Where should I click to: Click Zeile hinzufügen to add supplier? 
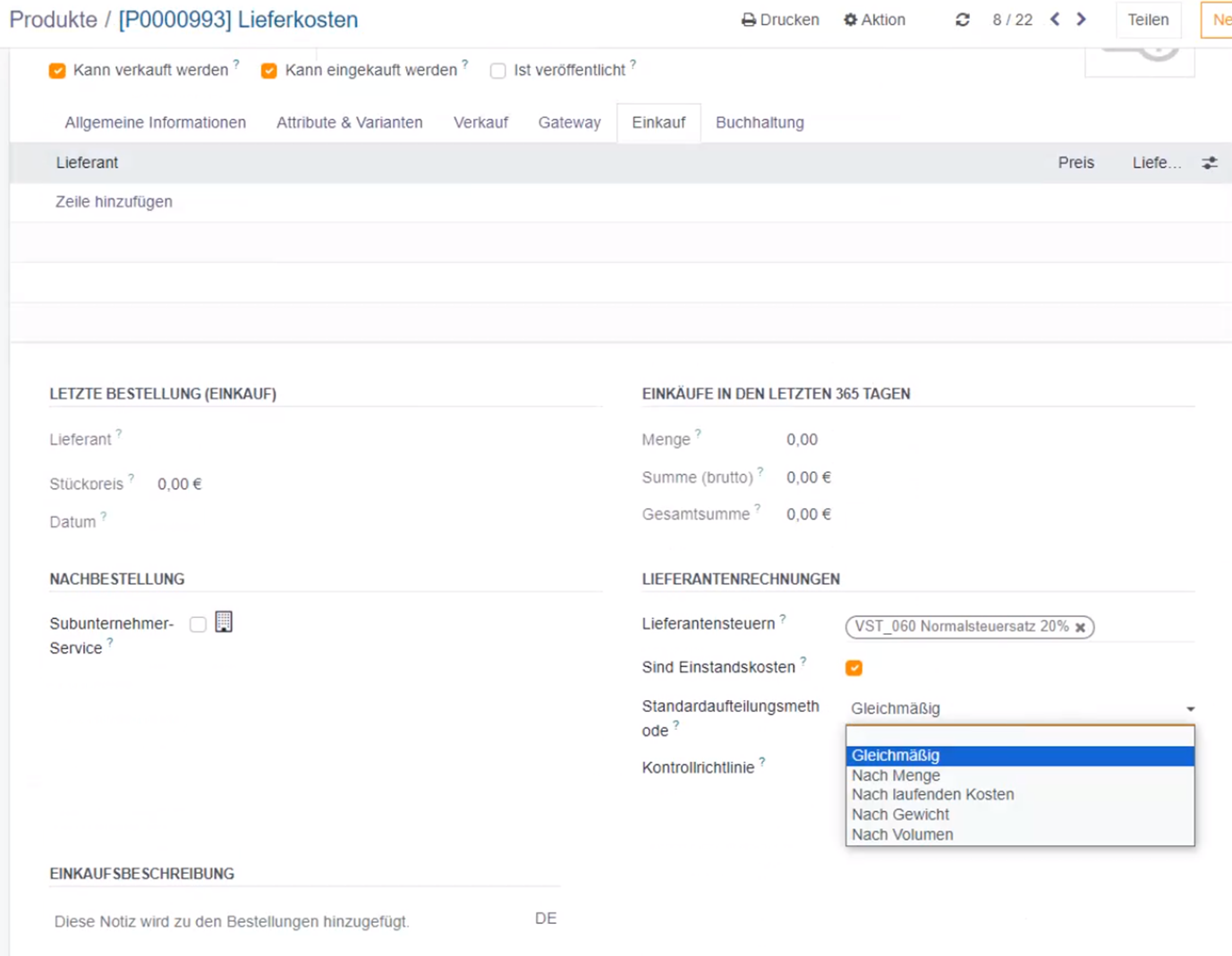114,202
